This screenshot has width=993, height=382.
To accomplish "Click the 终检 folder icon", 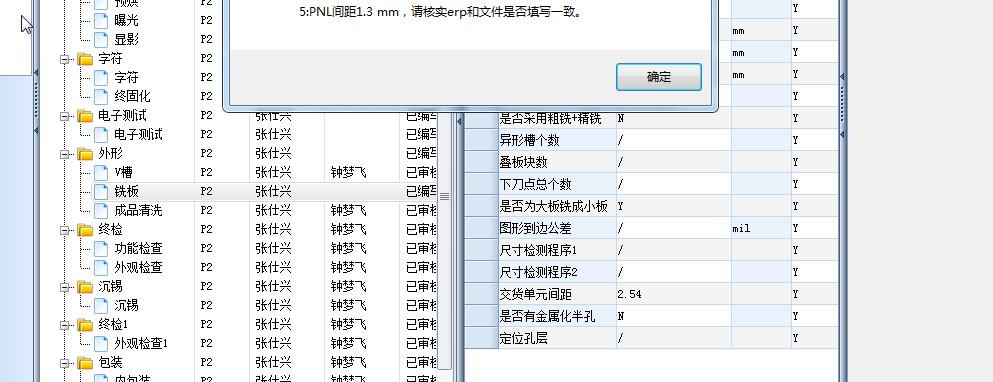I will (x=85, y=231).
